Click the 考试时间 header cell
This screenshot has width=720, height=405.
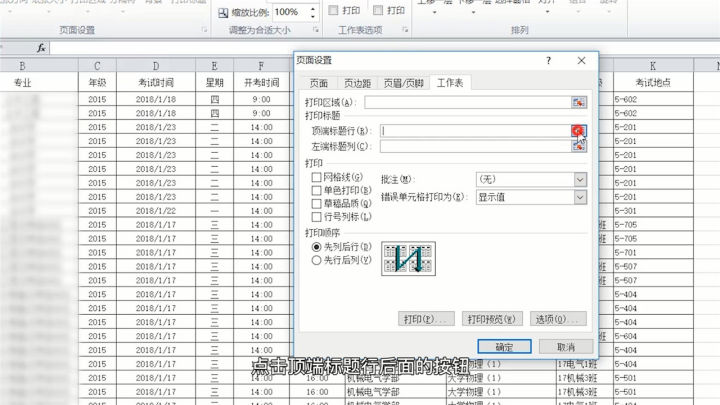(x=156, y=83)
